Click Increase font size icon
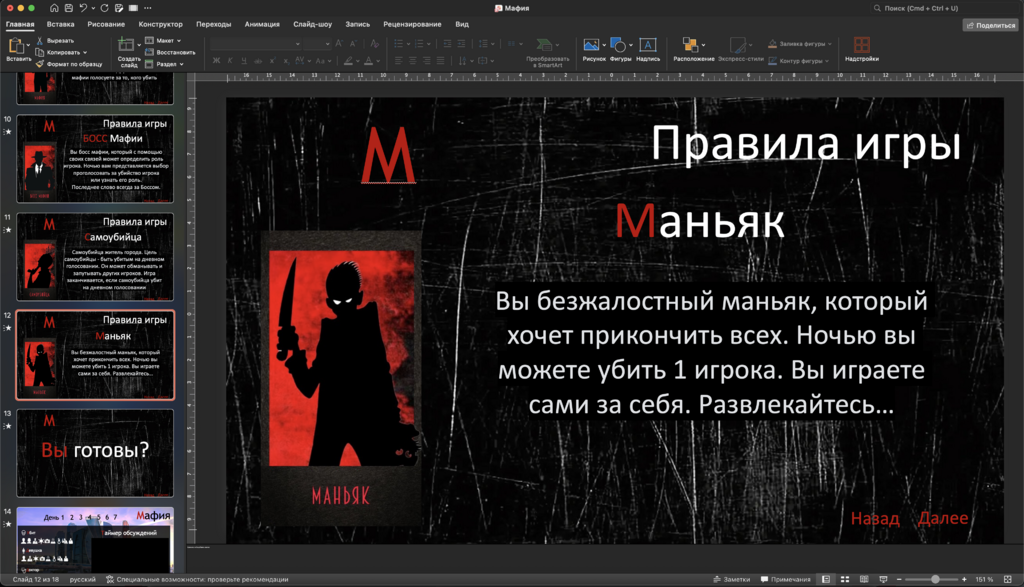 [338, 44]
